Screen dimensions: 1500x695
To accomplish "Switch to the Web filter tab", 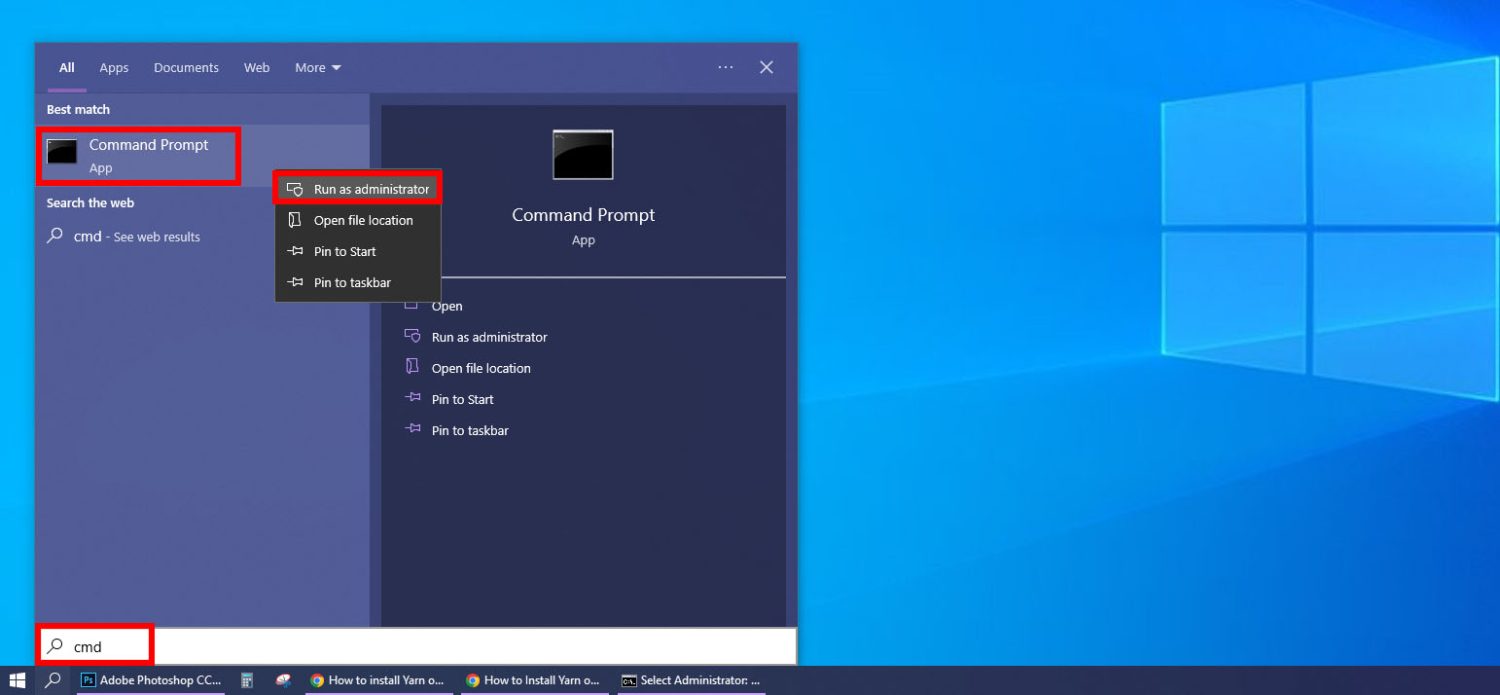I will pos(256,67).
